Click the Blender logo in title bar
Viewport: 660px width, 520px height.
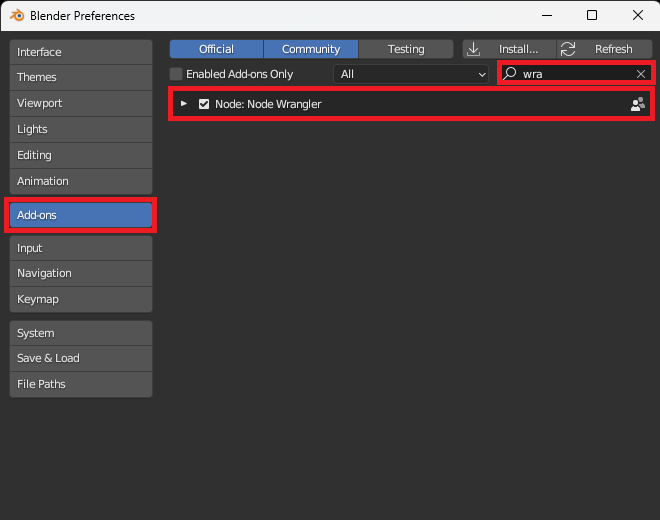[x=19, y=15]
